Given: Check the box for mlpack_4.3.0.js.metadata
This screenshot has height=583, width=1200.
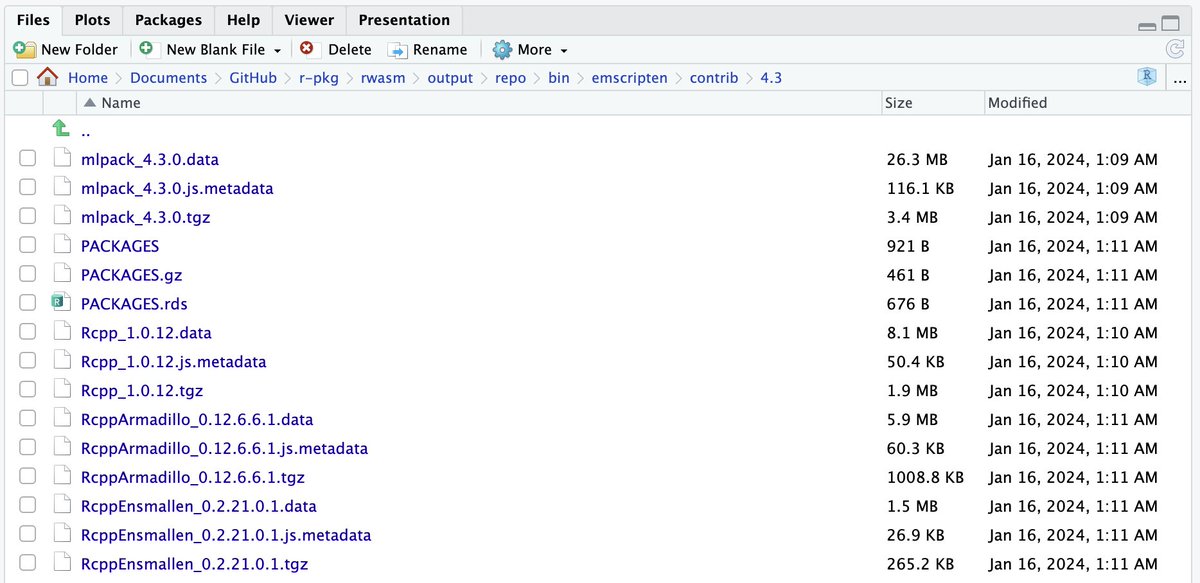Looking at the screenshot, I should [27, 188].
